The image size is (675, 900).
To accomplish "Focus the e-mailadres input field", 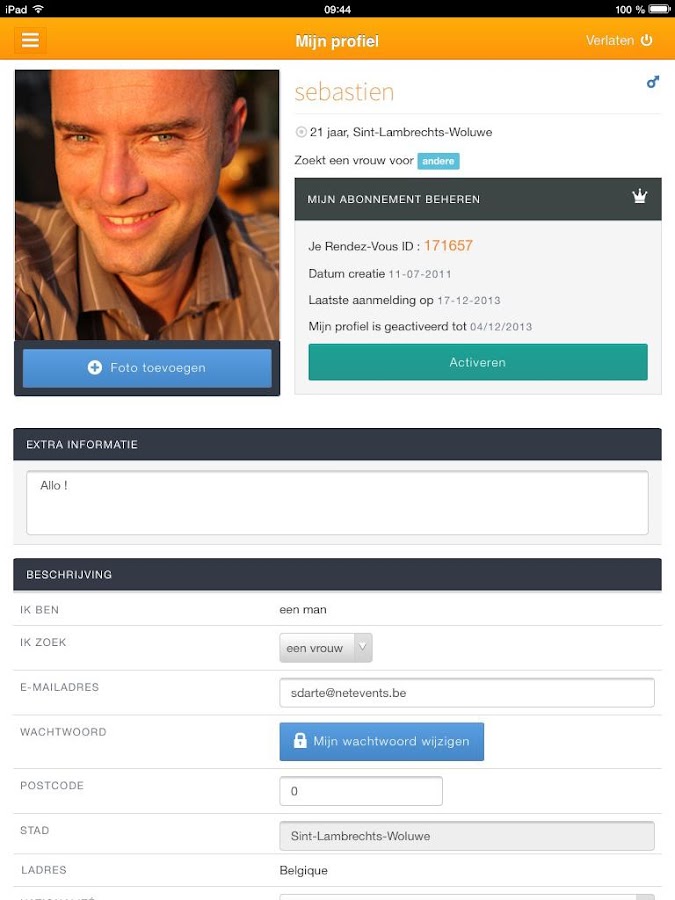I will (x=466, y=692).
